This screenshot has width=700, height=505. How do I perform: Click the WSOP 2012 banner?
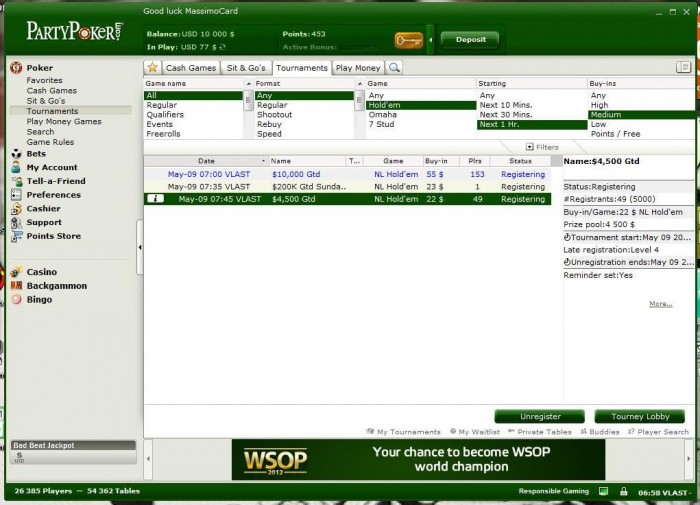pos(418,459)
